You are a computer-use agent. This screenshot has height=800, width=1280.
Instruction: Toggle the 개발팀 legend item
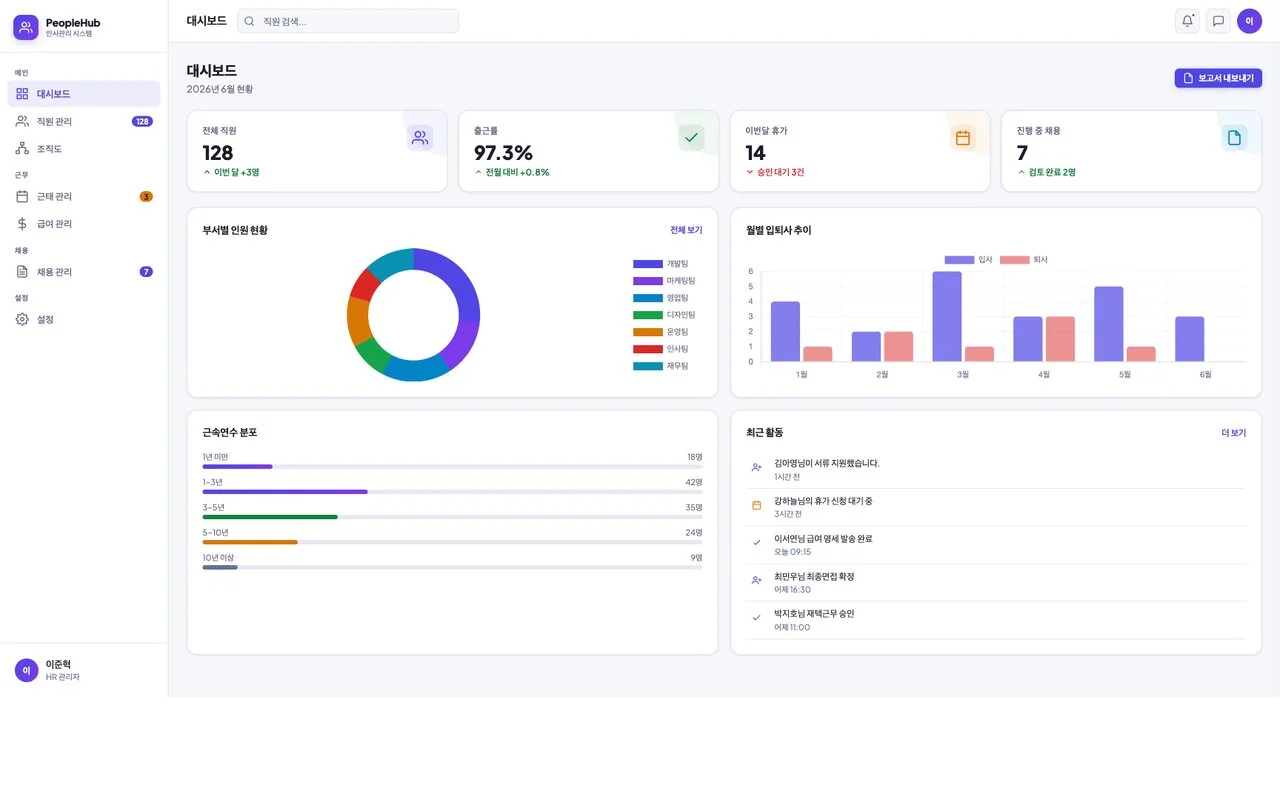pos(661,264)
